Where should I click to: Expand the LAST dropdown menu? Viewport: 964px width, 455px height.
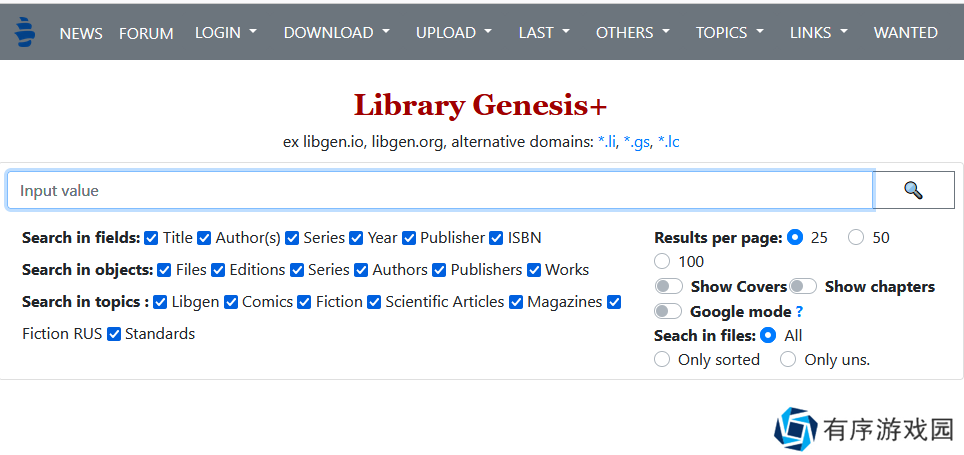point(544,33)
